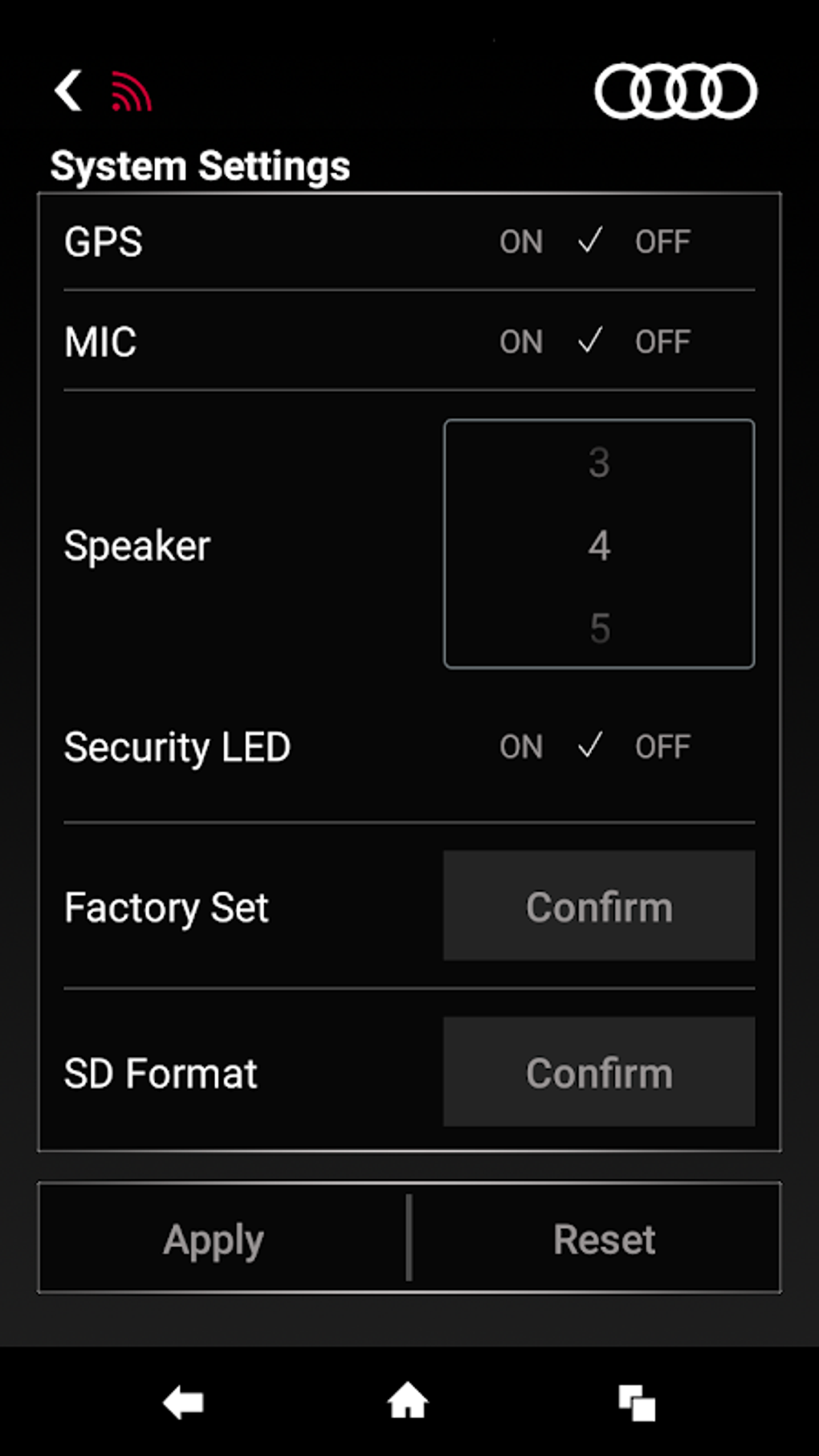
Task: Turn GPS off
Action: (662, 242)
